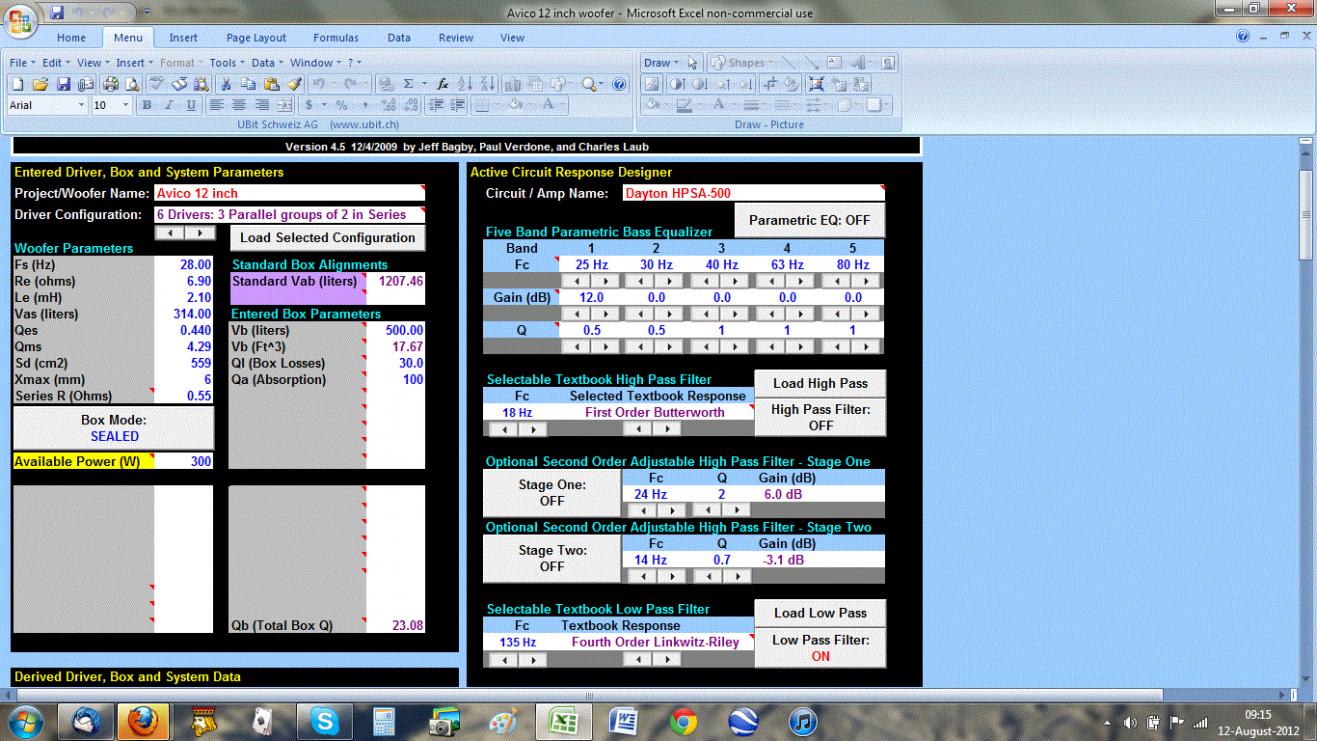Click the More Contrast icon in Draw toolbar
1317x741 pixels.
678,84
